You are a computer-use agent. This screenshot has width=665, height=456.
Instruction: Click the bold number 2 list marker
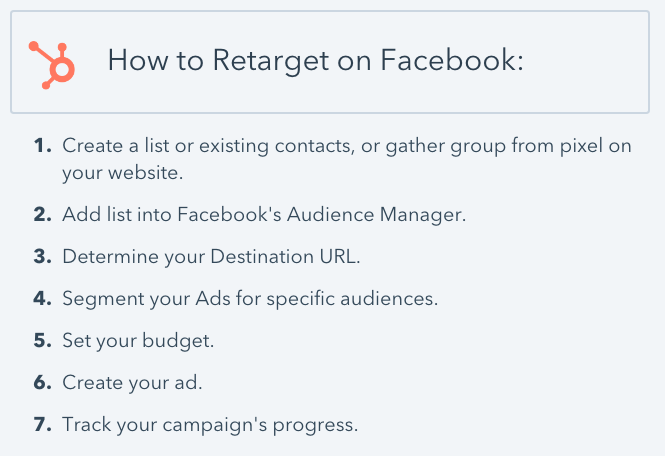pyautogui.click(x=43, y=214)
